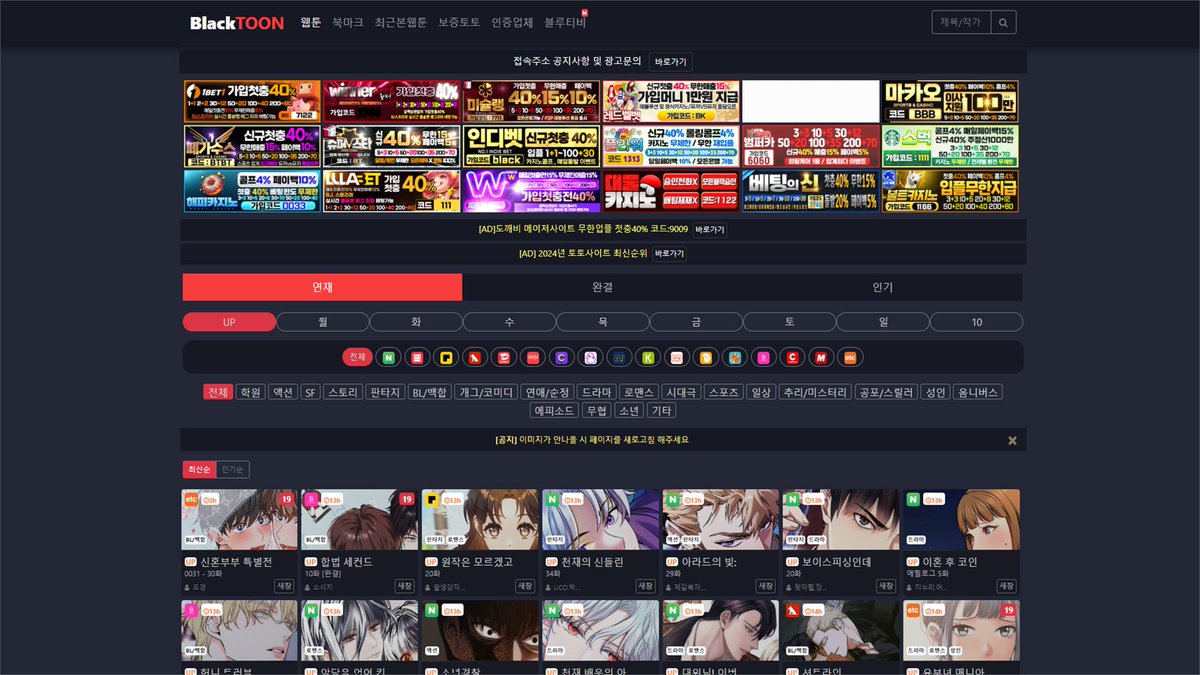1200x675 pixels.
Task: Open the 북마크 nav menu item
Action: 348,22
